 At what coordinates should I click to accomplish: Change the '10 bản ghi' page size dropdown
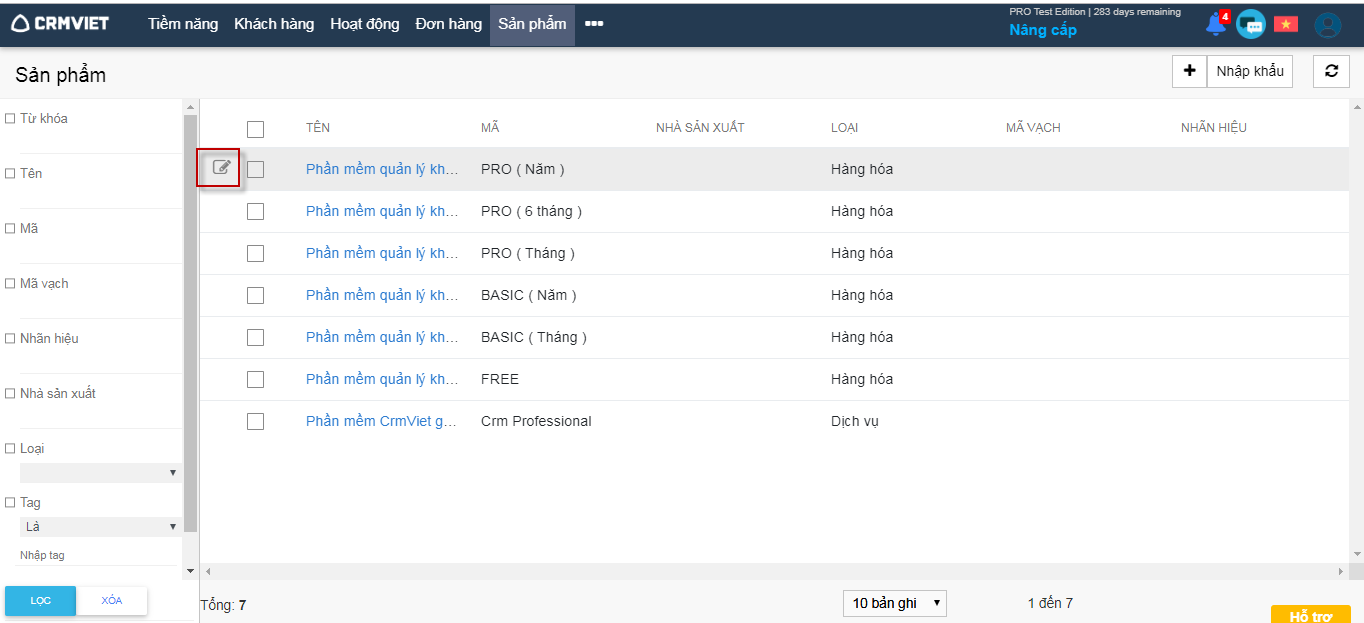pyautogui.click(x=894, y=603)
